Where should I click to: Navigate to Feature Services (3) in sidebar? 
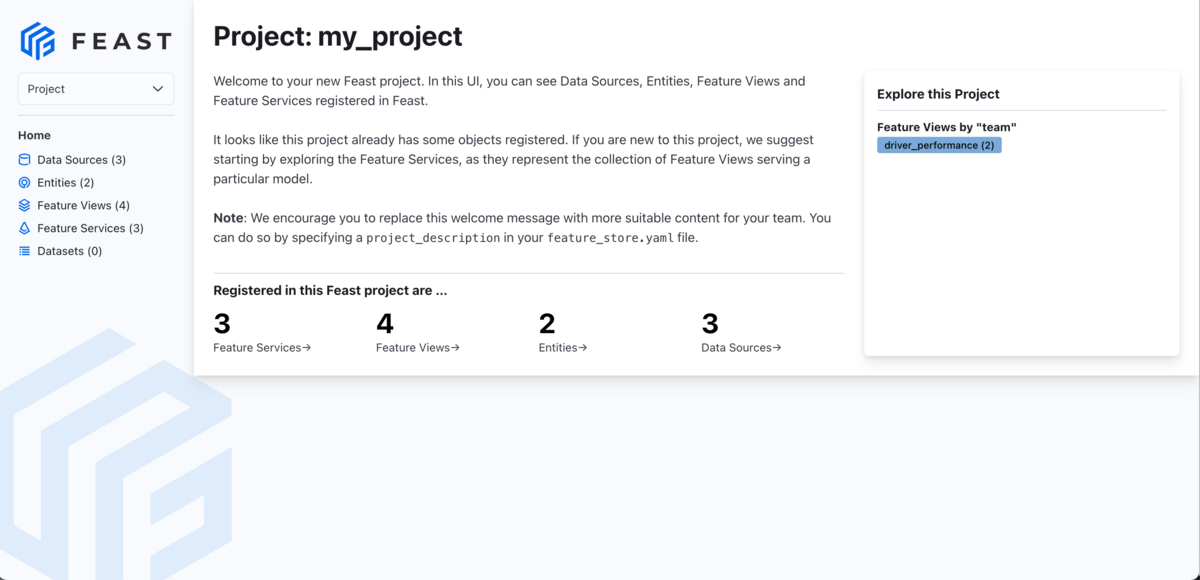[90, 228]
